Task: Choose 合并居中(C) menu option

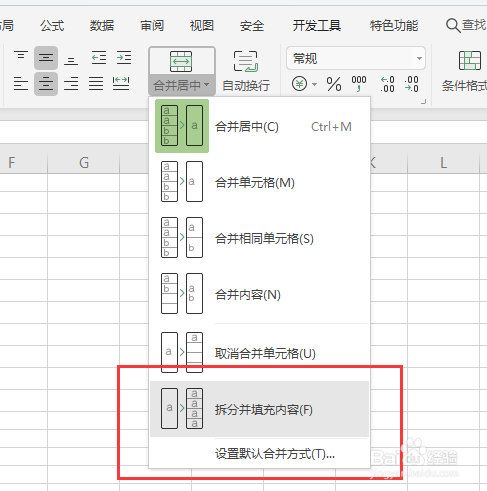Action: pos(259,126)
